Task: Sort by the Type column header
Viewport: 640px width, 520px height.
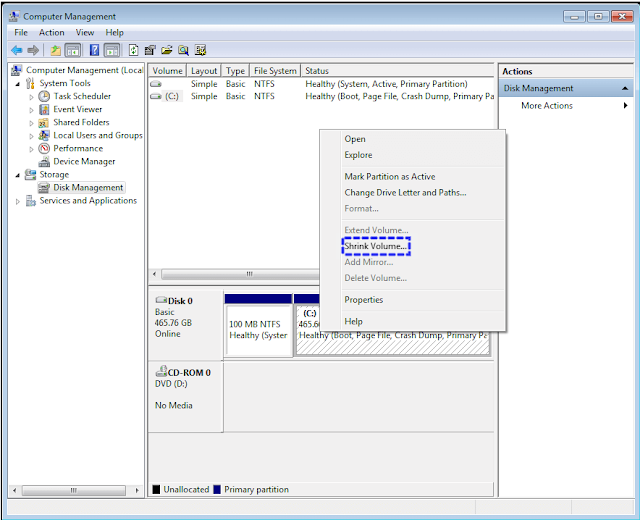Action: [236, 71]
